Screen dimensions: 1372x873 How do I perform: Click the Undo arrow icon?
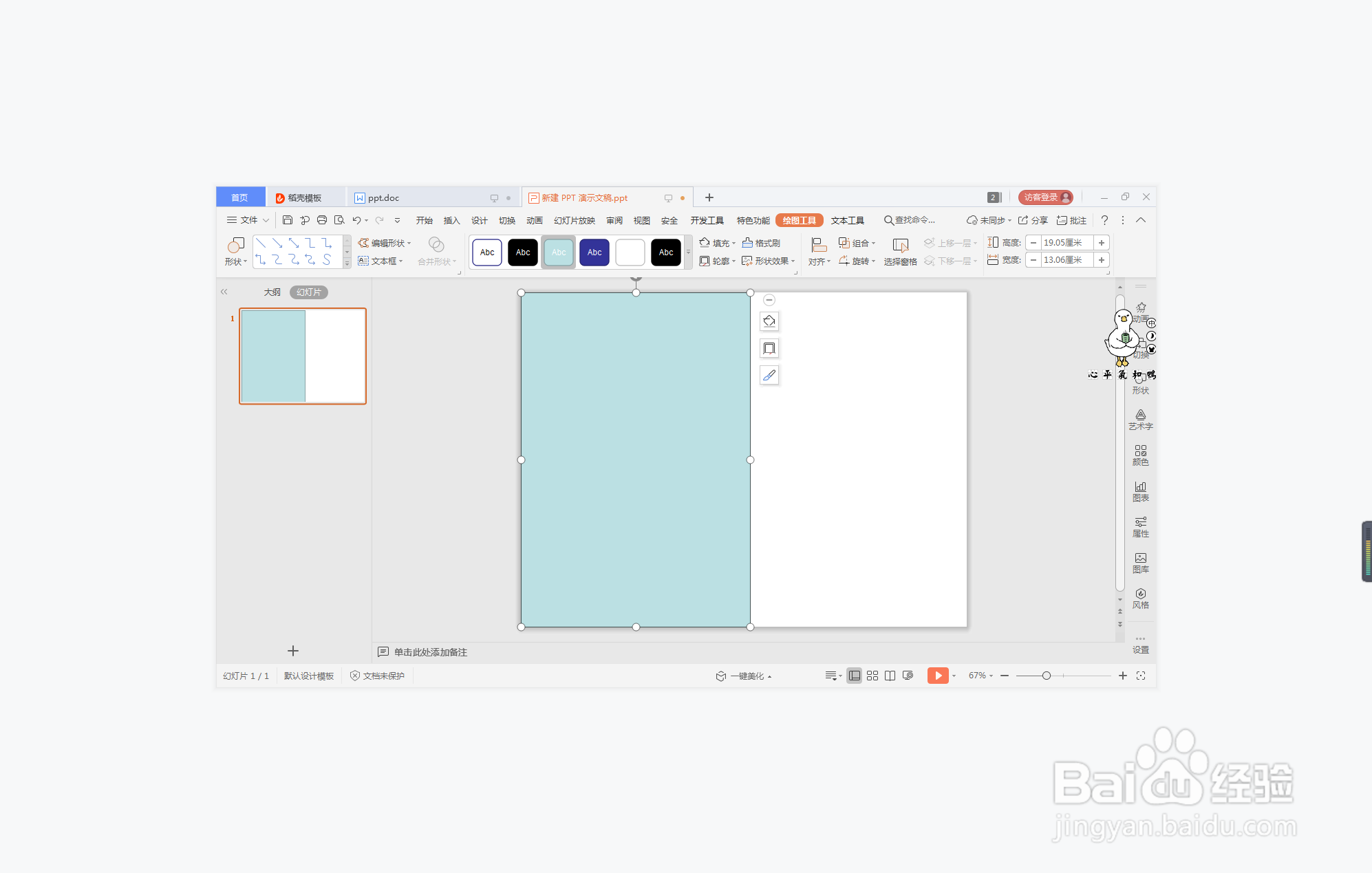(356, 220)
